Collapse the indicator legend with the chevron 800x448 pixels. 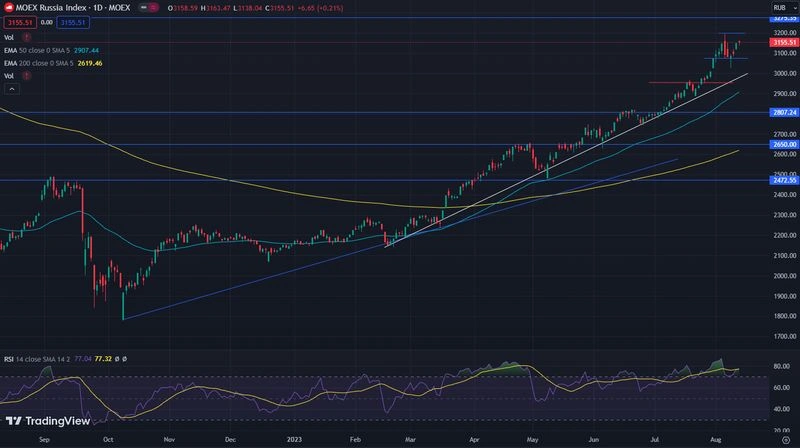12,89
